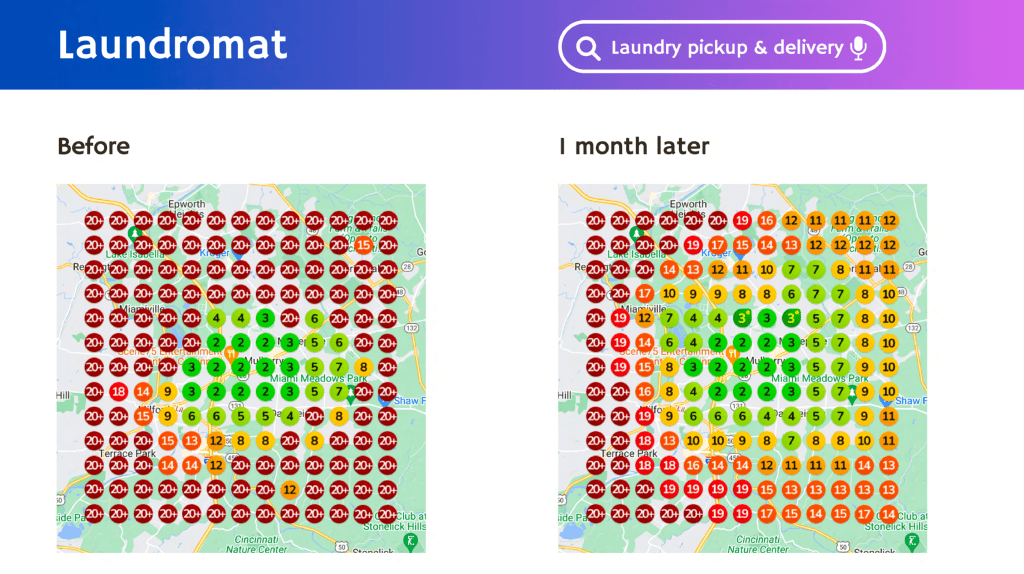Select bottom-right 14 marker on later map grid

(x=889, y=514)
